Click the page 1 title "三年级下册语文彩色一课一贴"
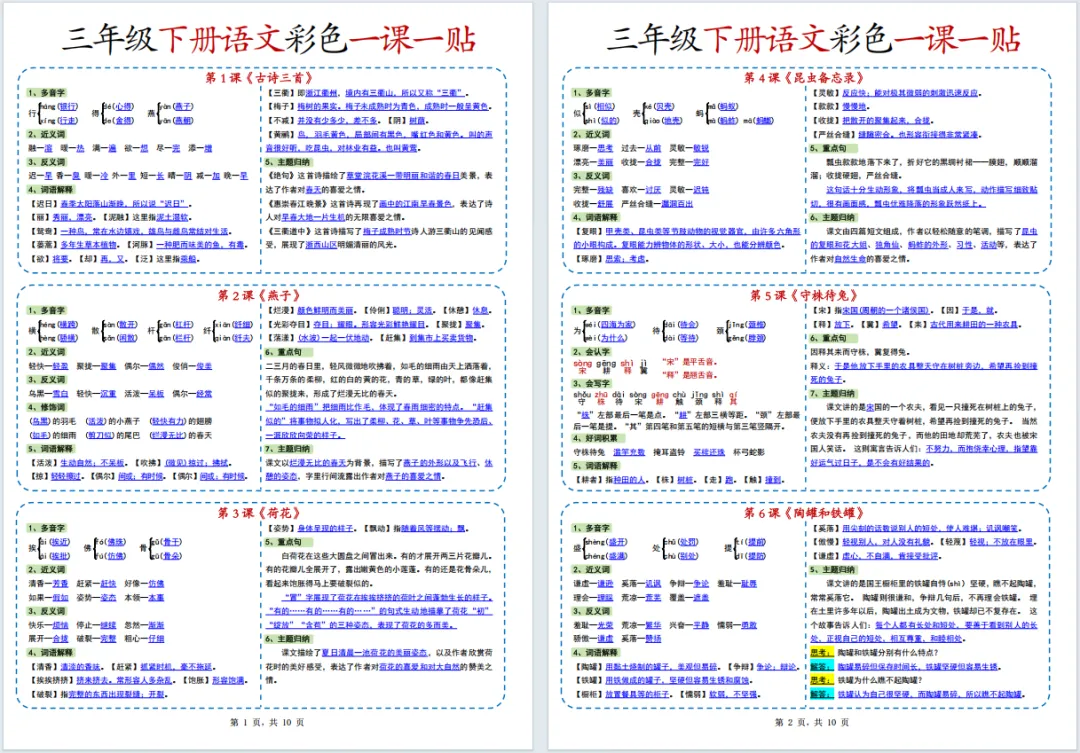The height and width of the screenshot is (753, 1080). tap(269, 39)
